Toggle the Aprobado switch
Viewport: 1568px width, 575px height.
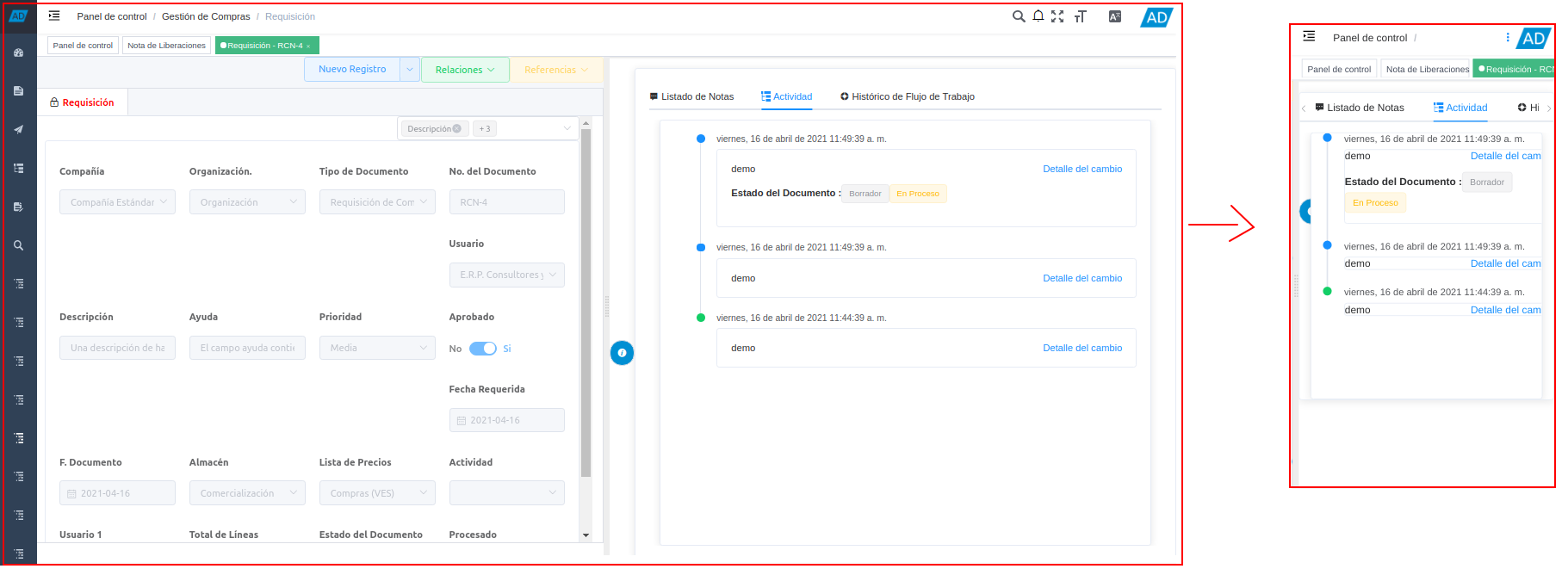coord(482,349)
